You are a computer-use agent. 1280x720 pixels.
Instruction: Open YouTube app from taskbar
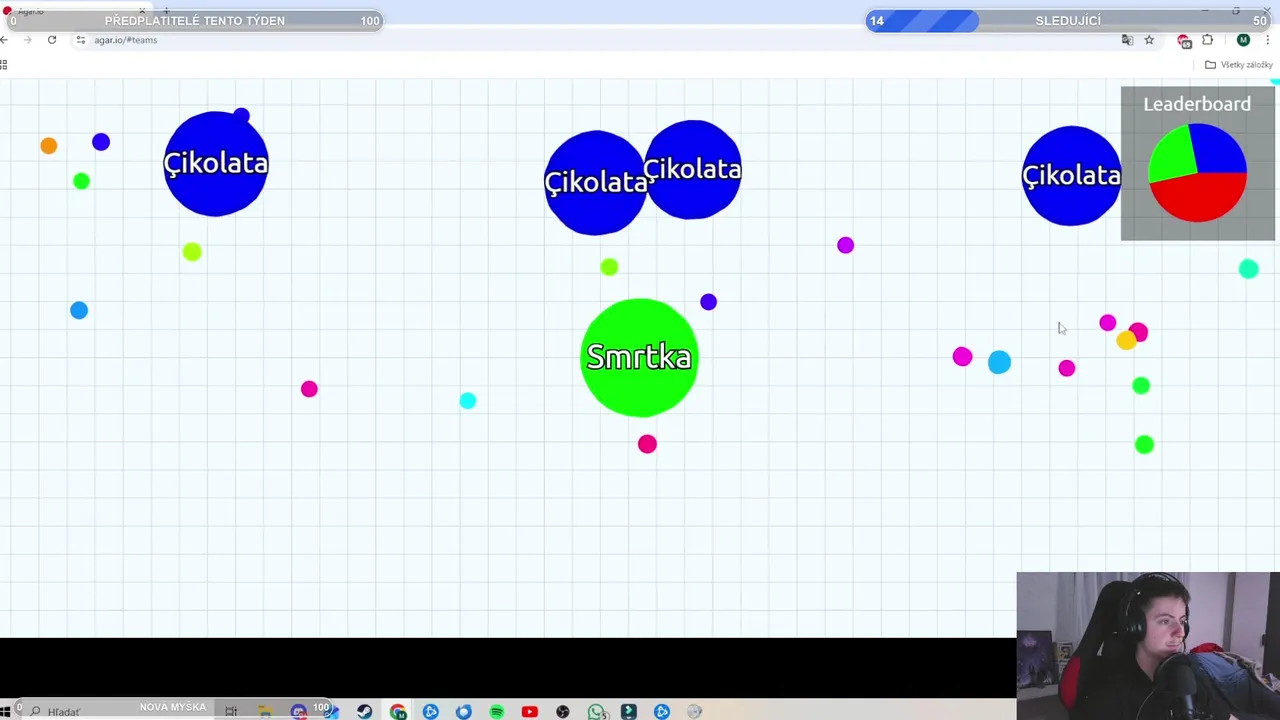pyautogui.click(x=530, y=711)
